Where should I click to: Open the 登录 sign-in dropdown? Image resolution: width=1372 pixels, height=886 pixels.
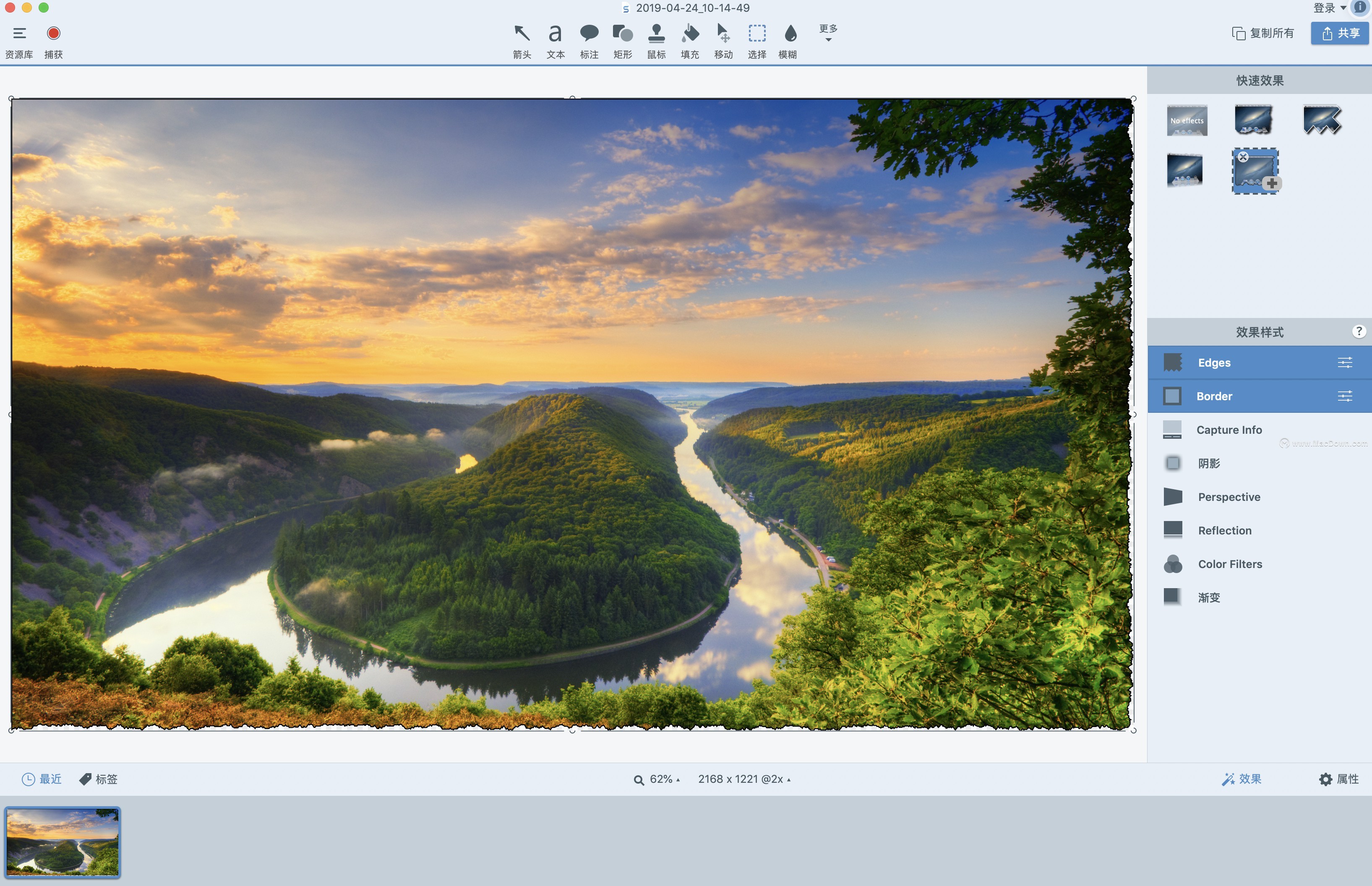pos(1330,8)
